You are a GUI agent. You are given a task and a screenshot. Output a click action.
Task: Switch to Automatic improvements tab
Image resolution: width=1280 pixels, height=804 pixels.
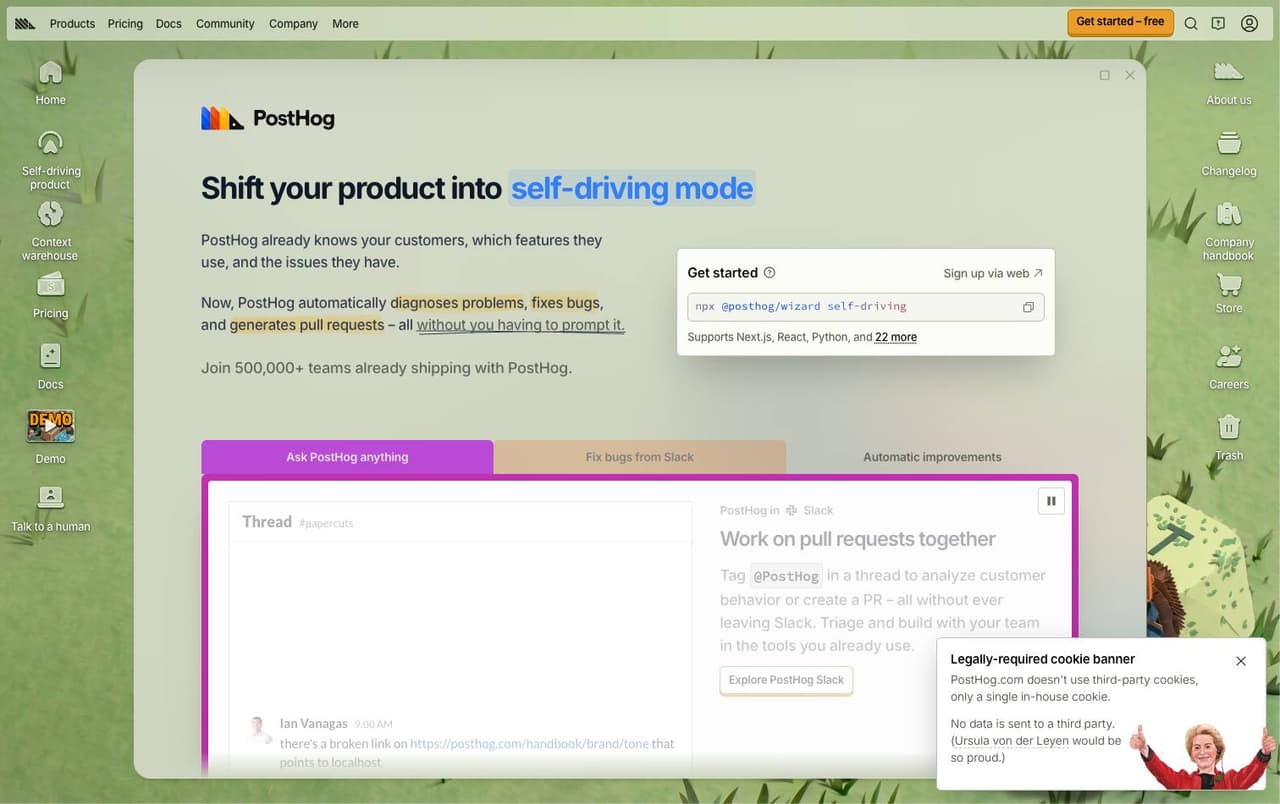tap(932, 457)
